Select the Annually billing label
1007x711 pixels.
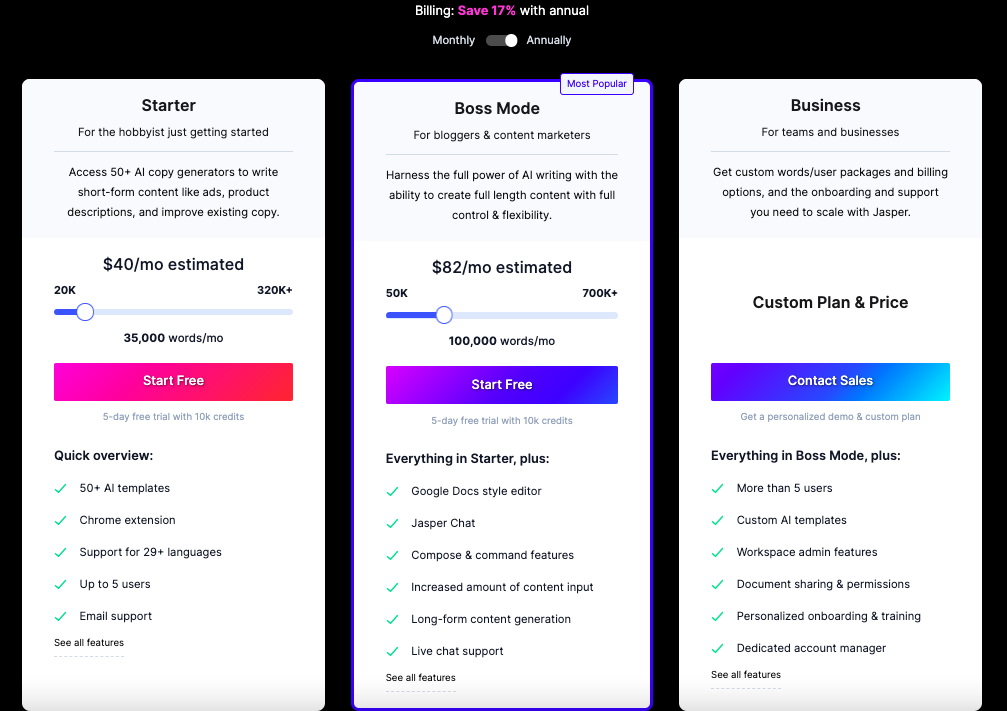(x=548, y=40)
